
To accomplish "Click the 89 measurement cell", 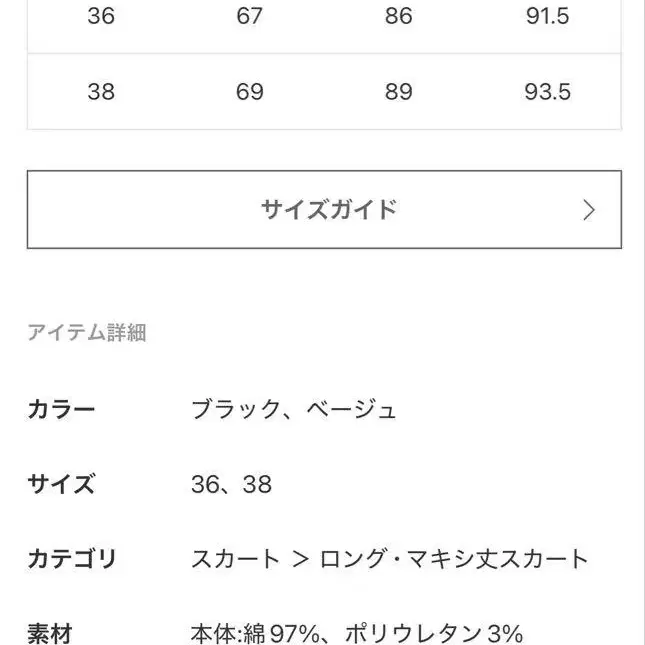I will pos(398,92).
